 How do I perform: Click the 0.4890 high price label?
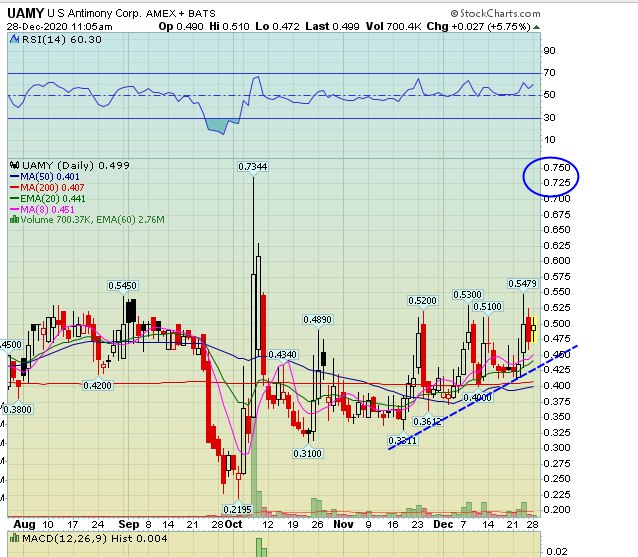click(x=317, y=320)
